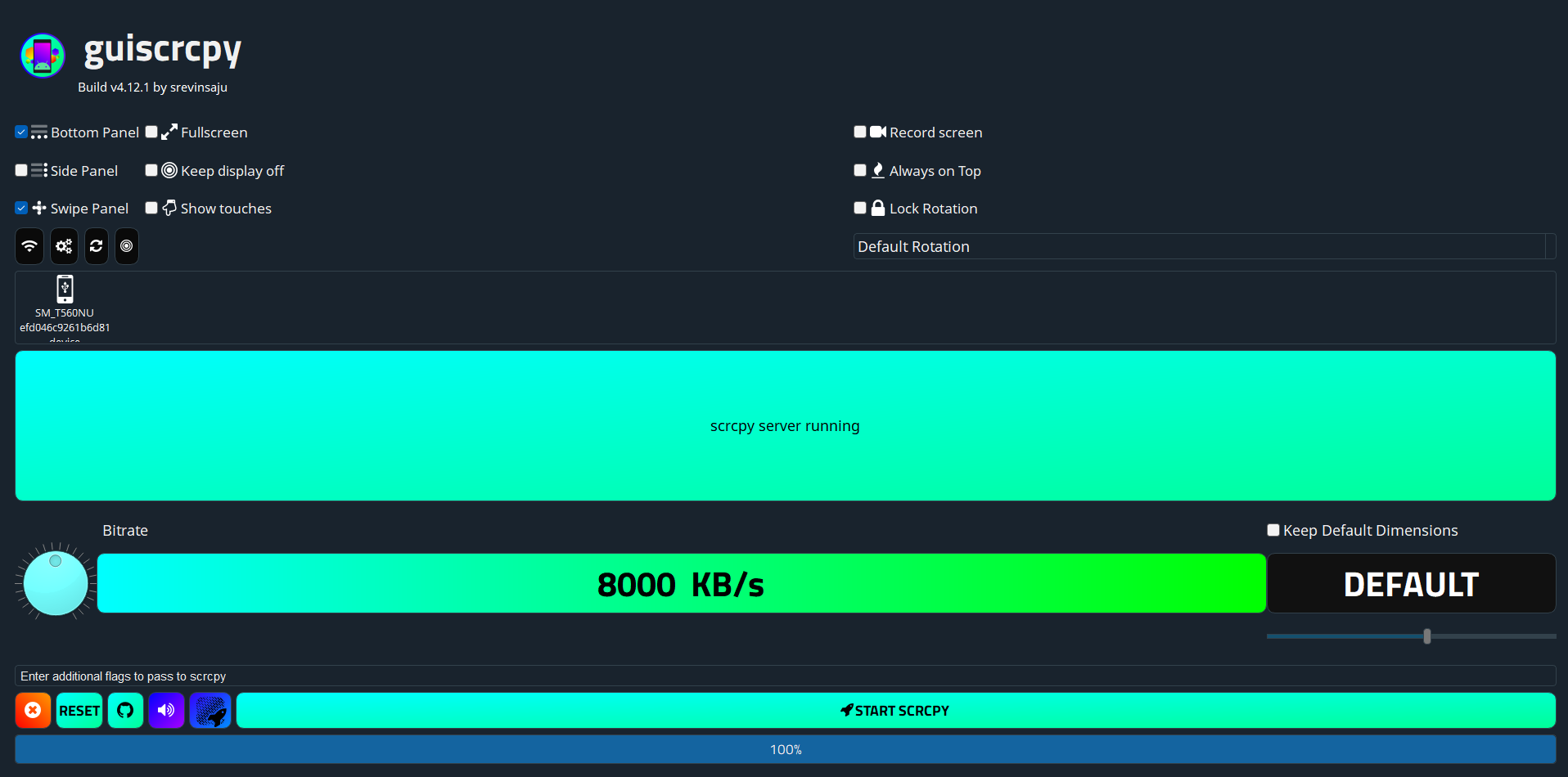Image resolution: width=1568 pixels, height=777 pixels.
Task: Enable the Fullscreen checkbox
Action: (x=151, y=132)
